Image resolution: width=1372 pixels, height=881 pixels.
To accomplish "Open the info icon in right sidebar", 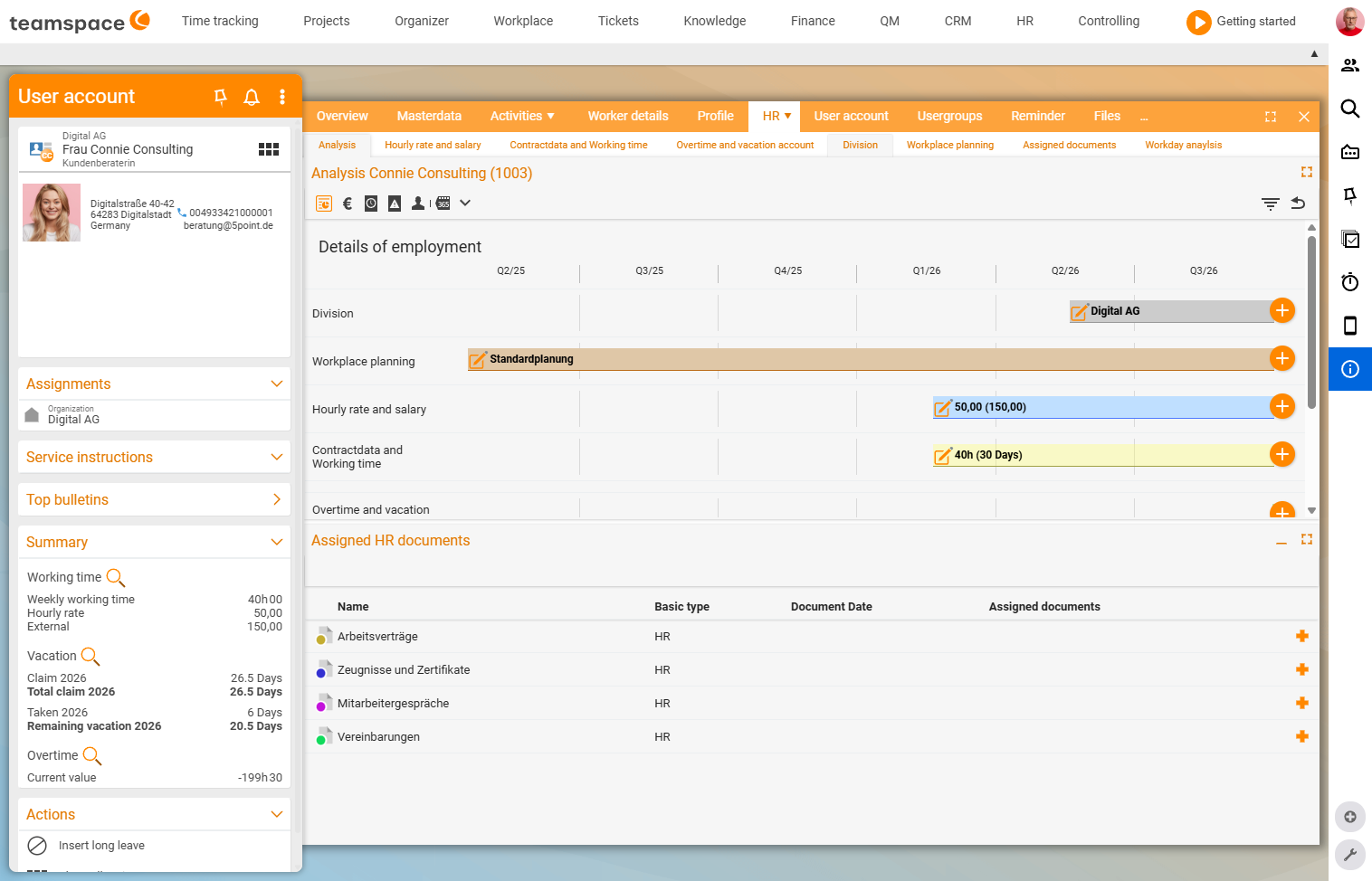I will point(1350,369).
